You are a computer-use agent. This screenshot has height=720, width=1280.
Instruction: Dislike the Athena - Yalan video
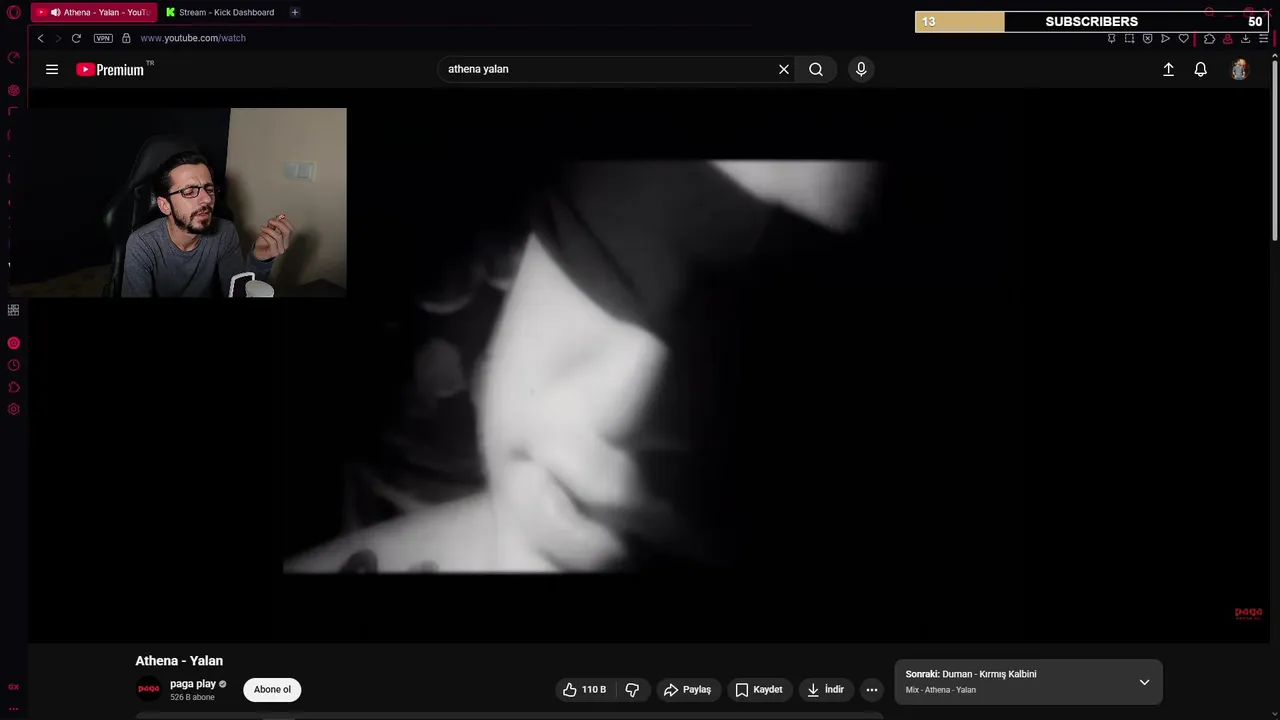click(x=632, y=690)
